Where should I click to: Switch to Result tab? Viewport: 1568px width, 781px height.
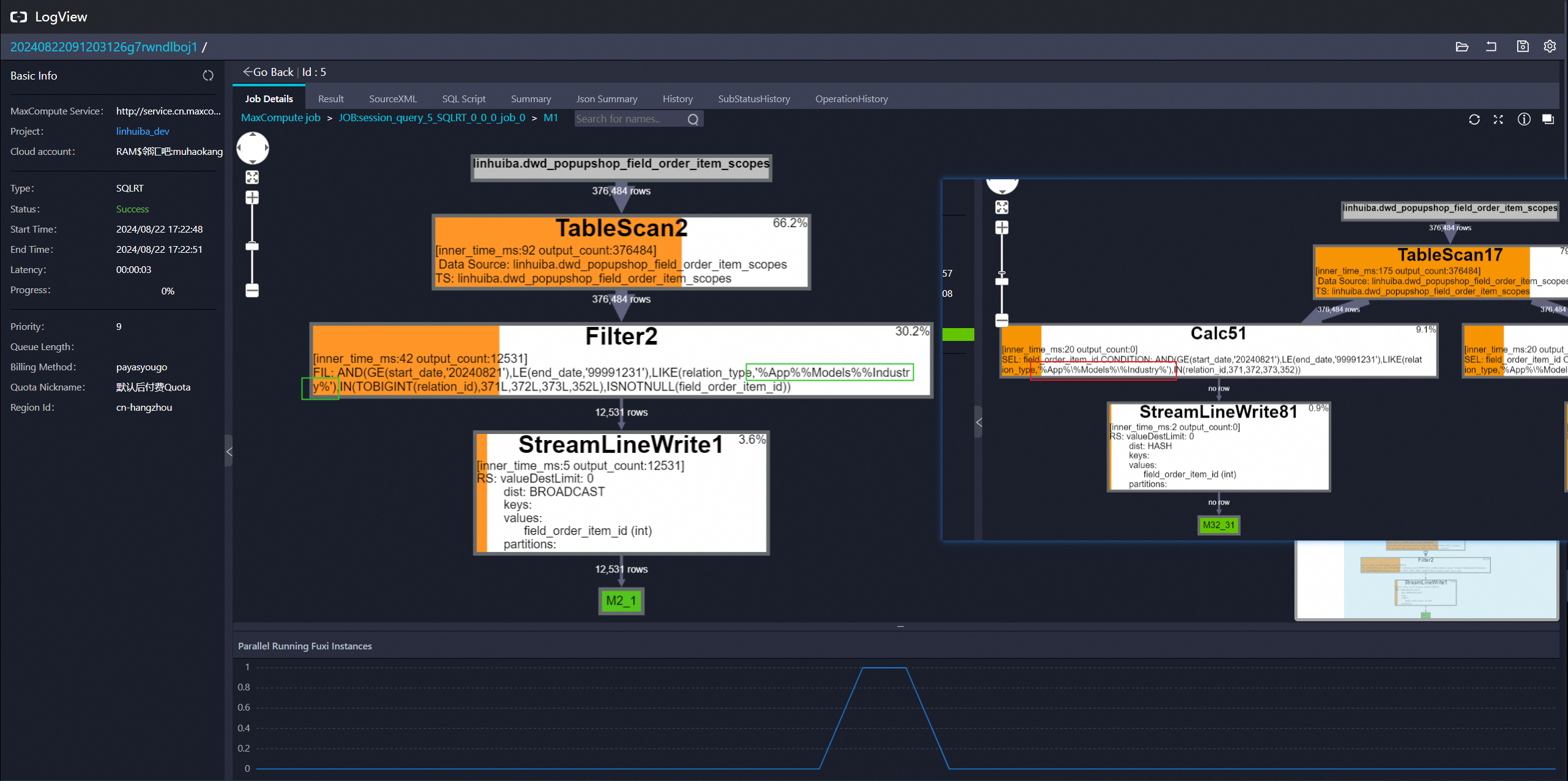[331, 99]
